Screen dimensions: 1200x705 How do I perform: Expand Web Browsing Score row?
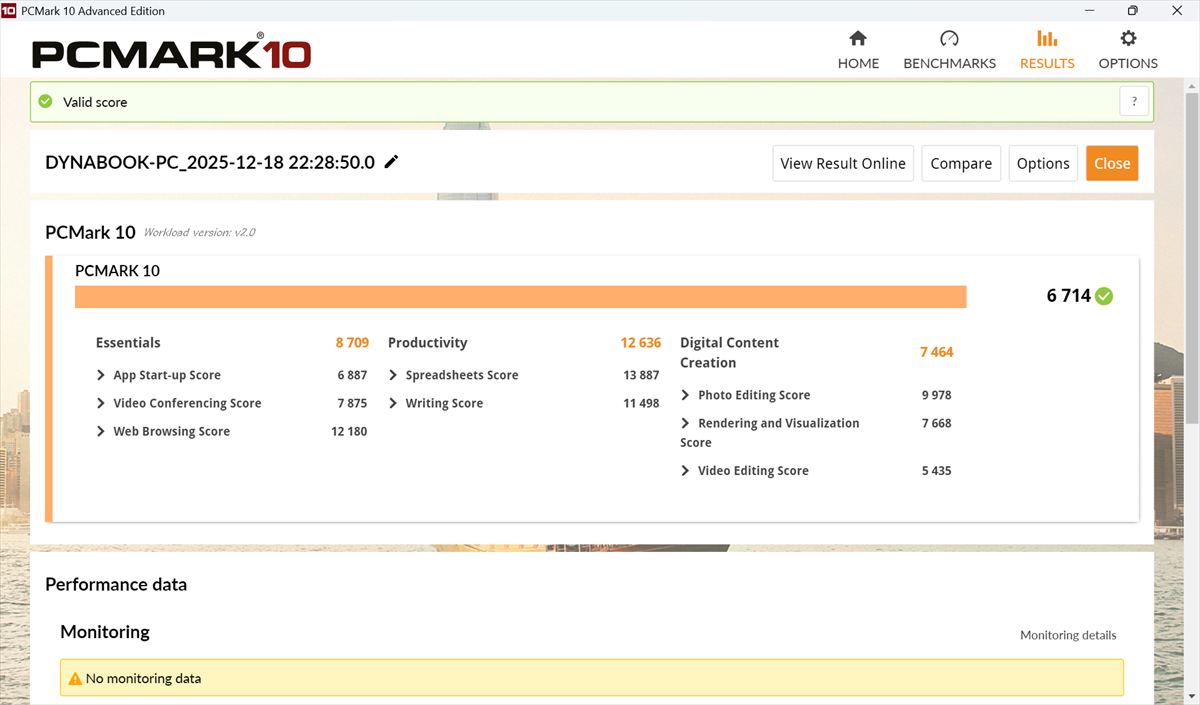point(101,431)
